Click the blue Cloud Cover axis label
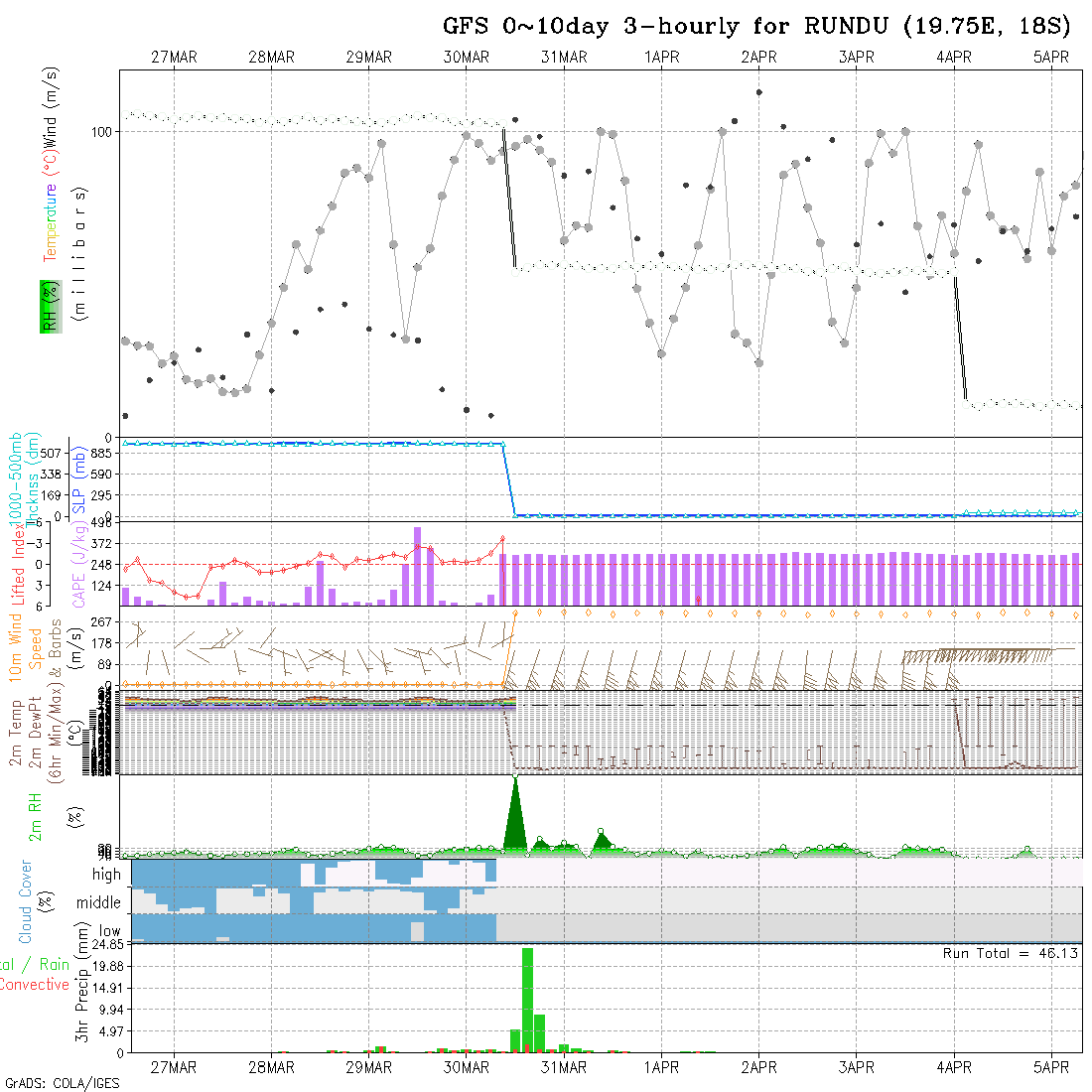1092x1092 pixels. pyautogui.click(x=26, y=901)
